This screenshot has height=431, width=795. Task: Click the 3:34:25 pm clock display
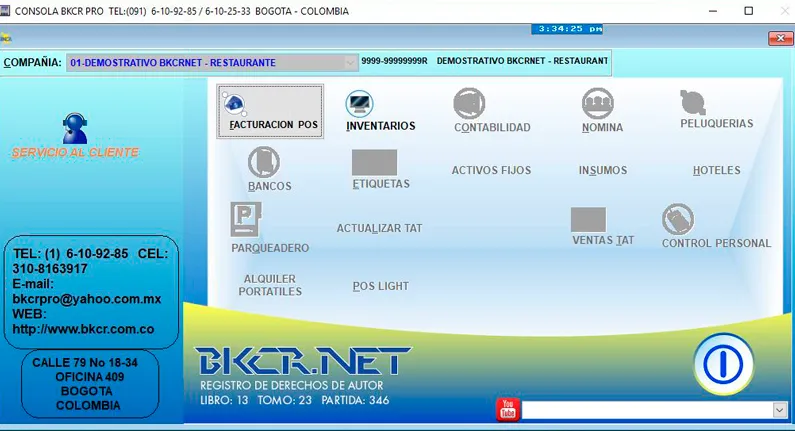[567, 29]
